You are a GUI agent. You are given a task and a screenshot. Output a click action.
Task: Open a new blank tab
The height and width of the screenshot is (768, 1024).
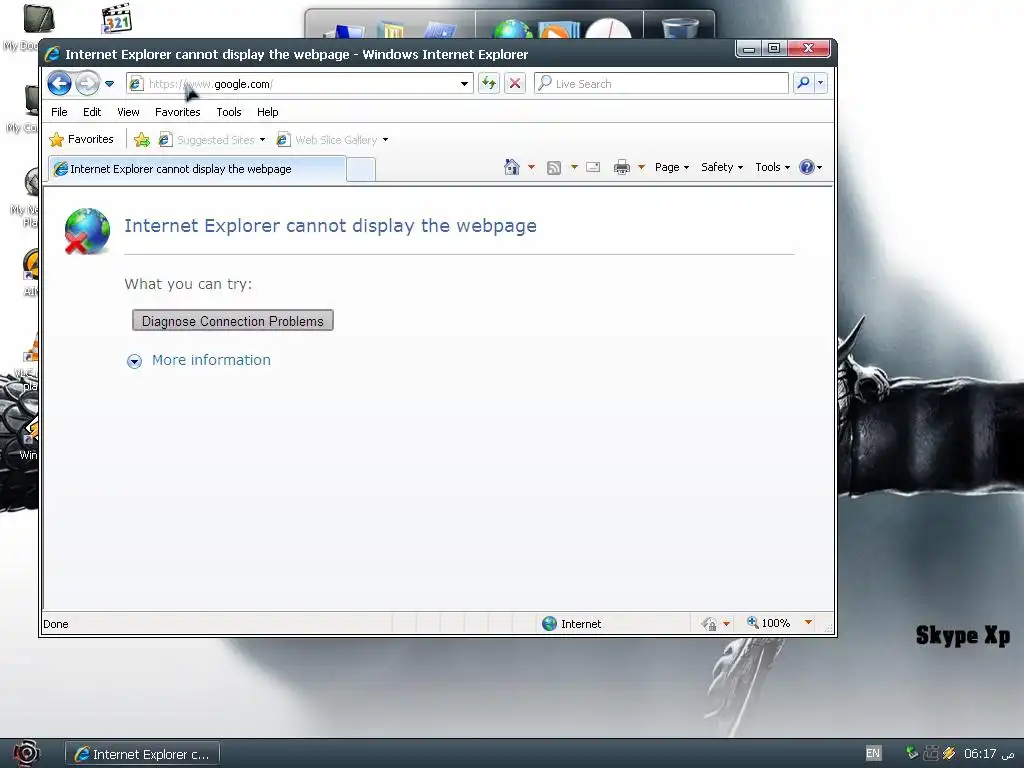(x=360, y=169)
